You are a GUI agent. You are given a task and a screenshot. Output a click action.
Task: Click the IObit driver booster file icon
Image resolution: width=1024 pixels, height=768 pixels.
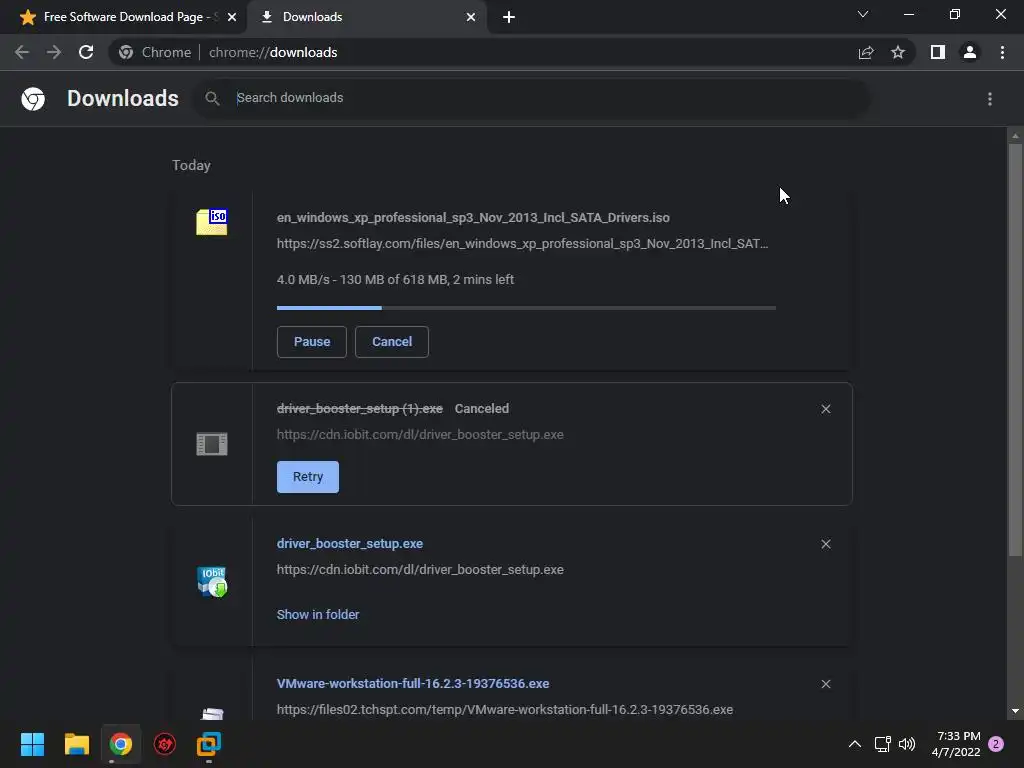tap(212, 581)
